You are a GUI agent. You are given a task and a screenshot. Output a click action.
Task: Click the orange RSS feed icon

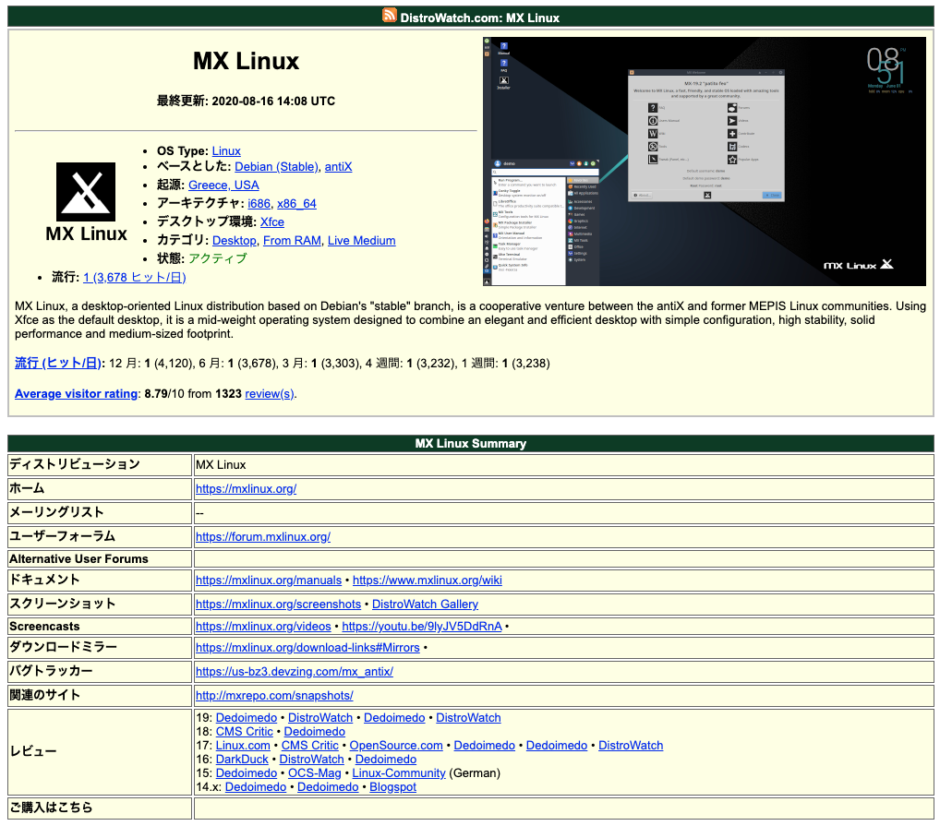pos(390,16)
